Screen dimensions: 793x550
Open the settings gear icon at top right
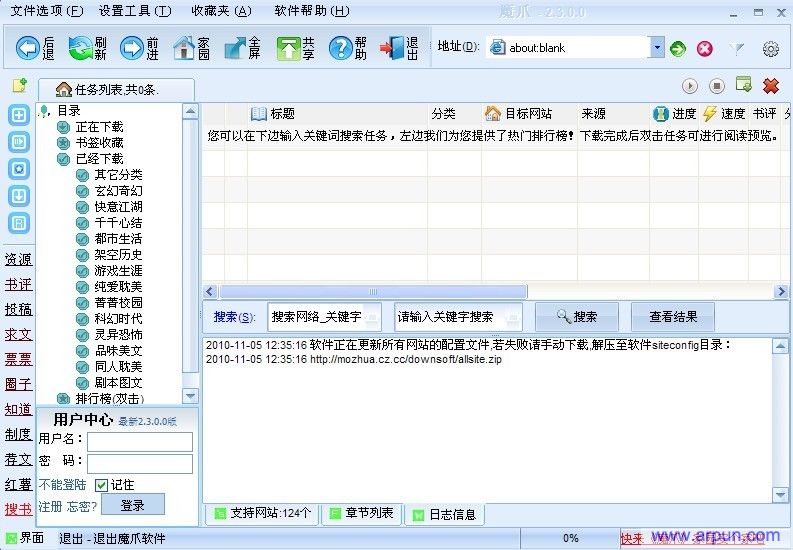pyautogui.click(x=770, y=48)
